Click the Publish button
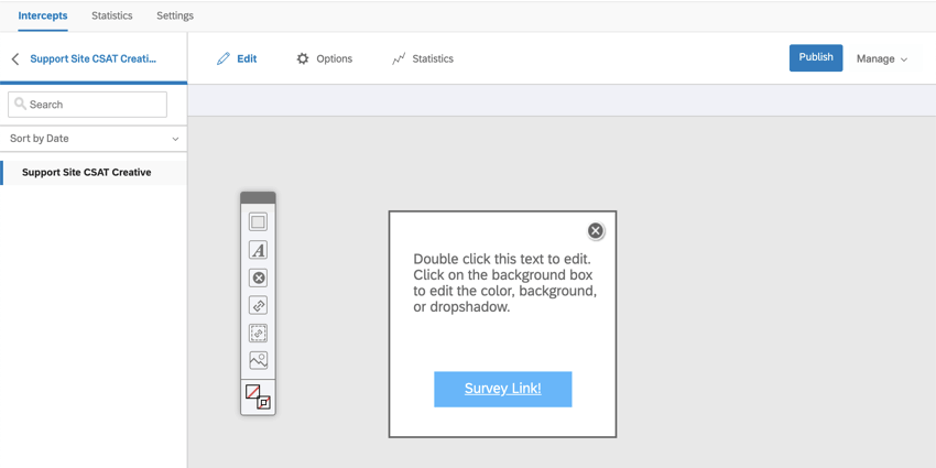The height and width of the screenshot is (468, 936). (x=815, y=58)
